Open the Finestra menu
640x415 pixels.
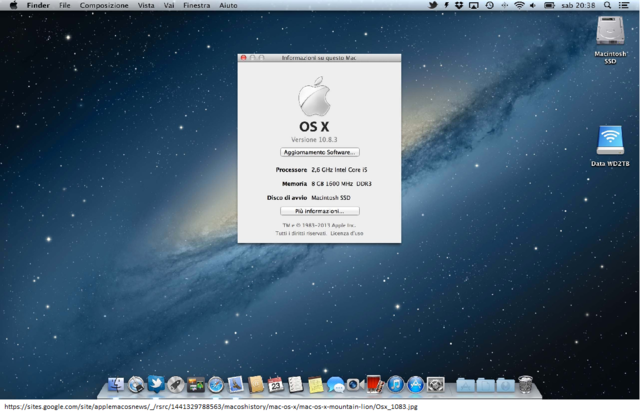tap(196, 5)
